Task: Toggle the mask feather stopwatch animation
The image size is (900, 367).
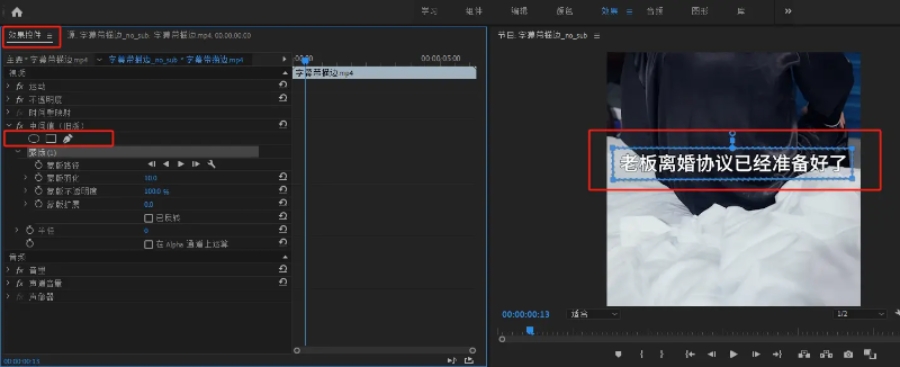Action: coord(39,178)
